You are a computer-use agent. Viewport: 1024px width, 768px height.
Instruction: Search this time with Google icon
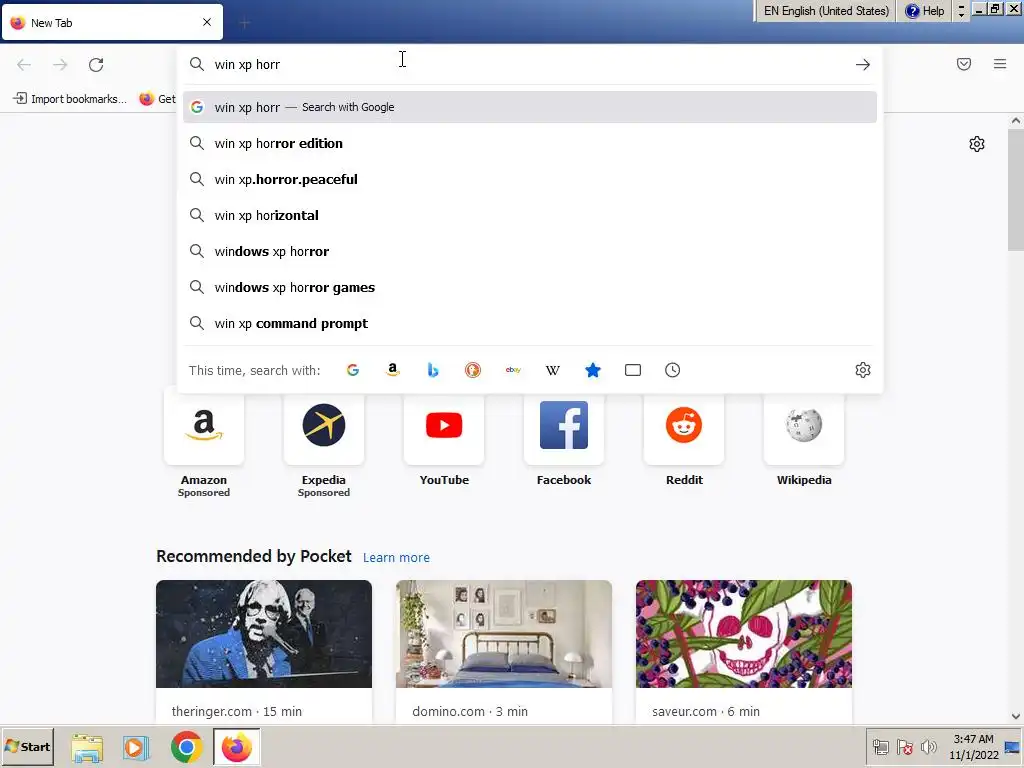pos(353,370)
